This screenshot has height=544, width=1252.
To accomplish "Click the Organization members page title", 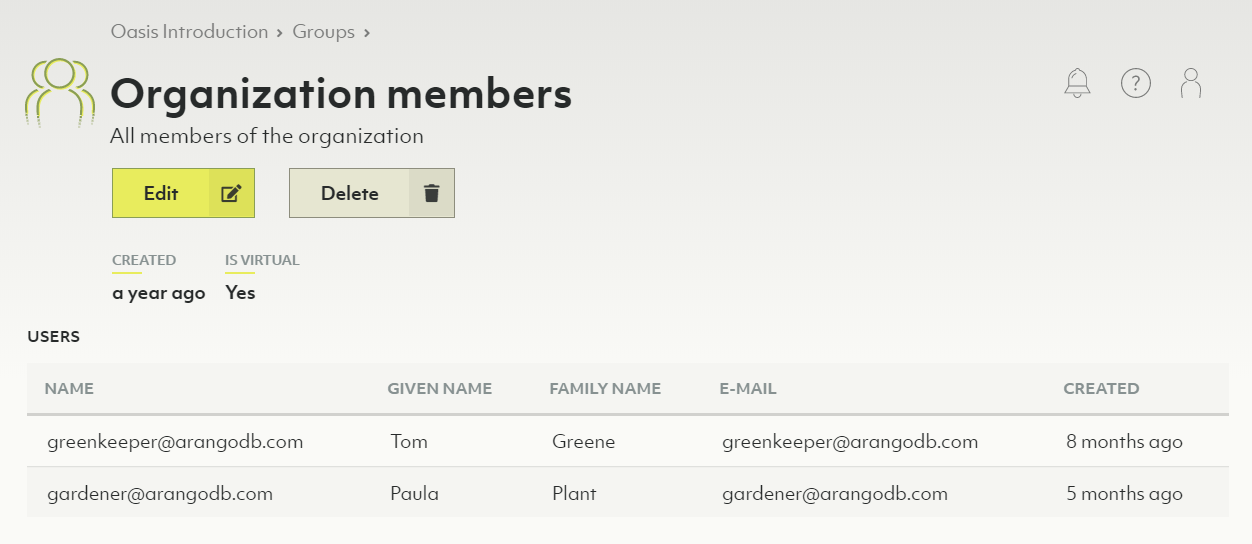I will pos(341,94).
